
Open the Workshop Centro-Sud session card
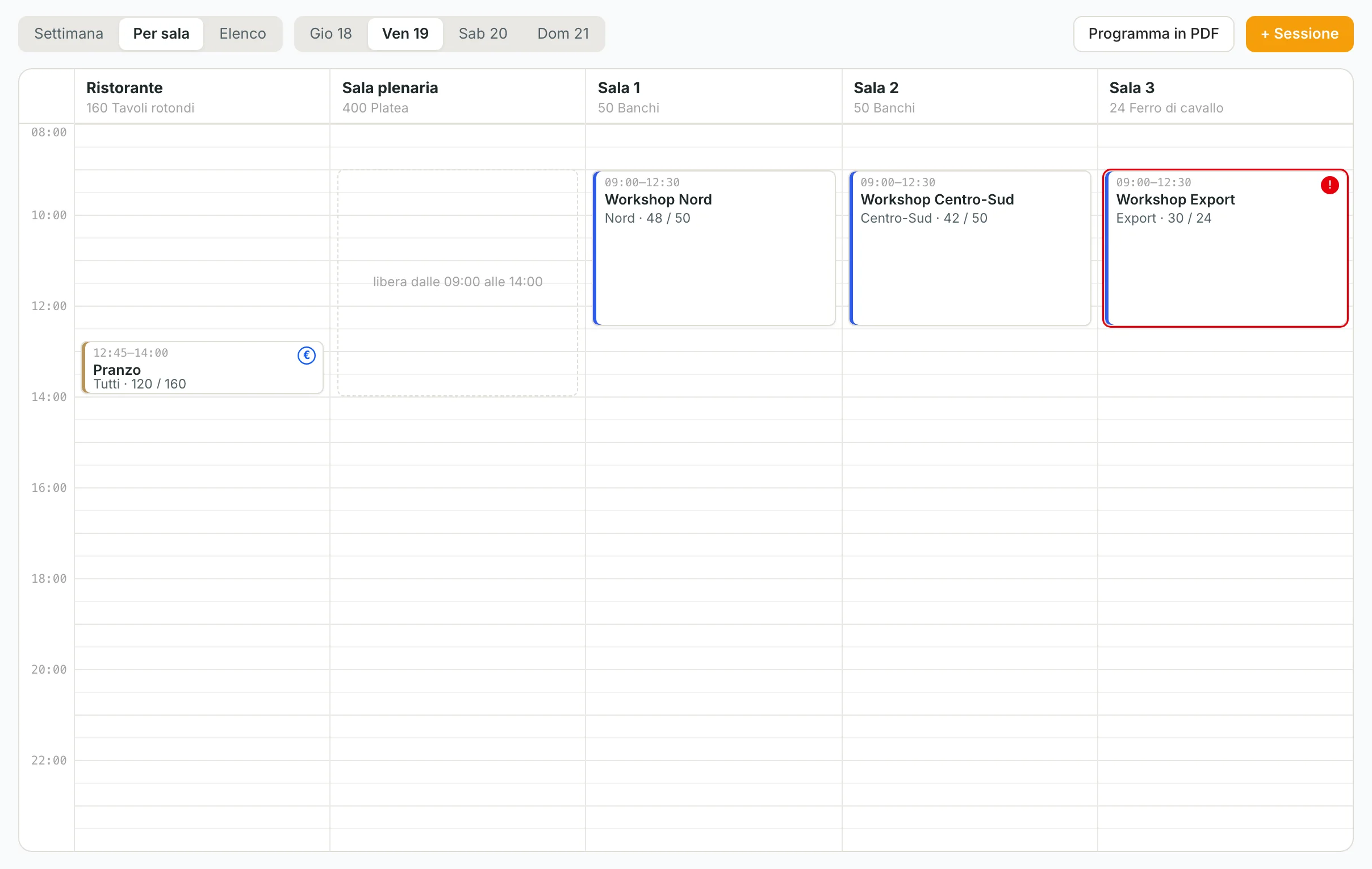click(970, 248)
